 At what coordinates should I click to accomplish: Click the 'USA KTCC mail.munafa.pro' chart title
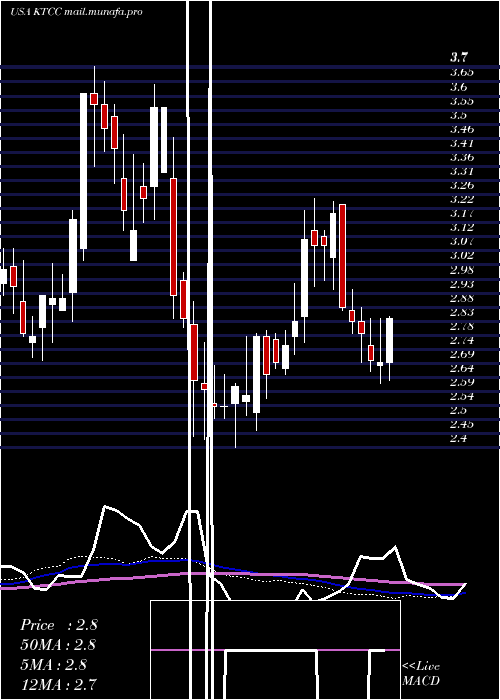(x=76, y=12)
